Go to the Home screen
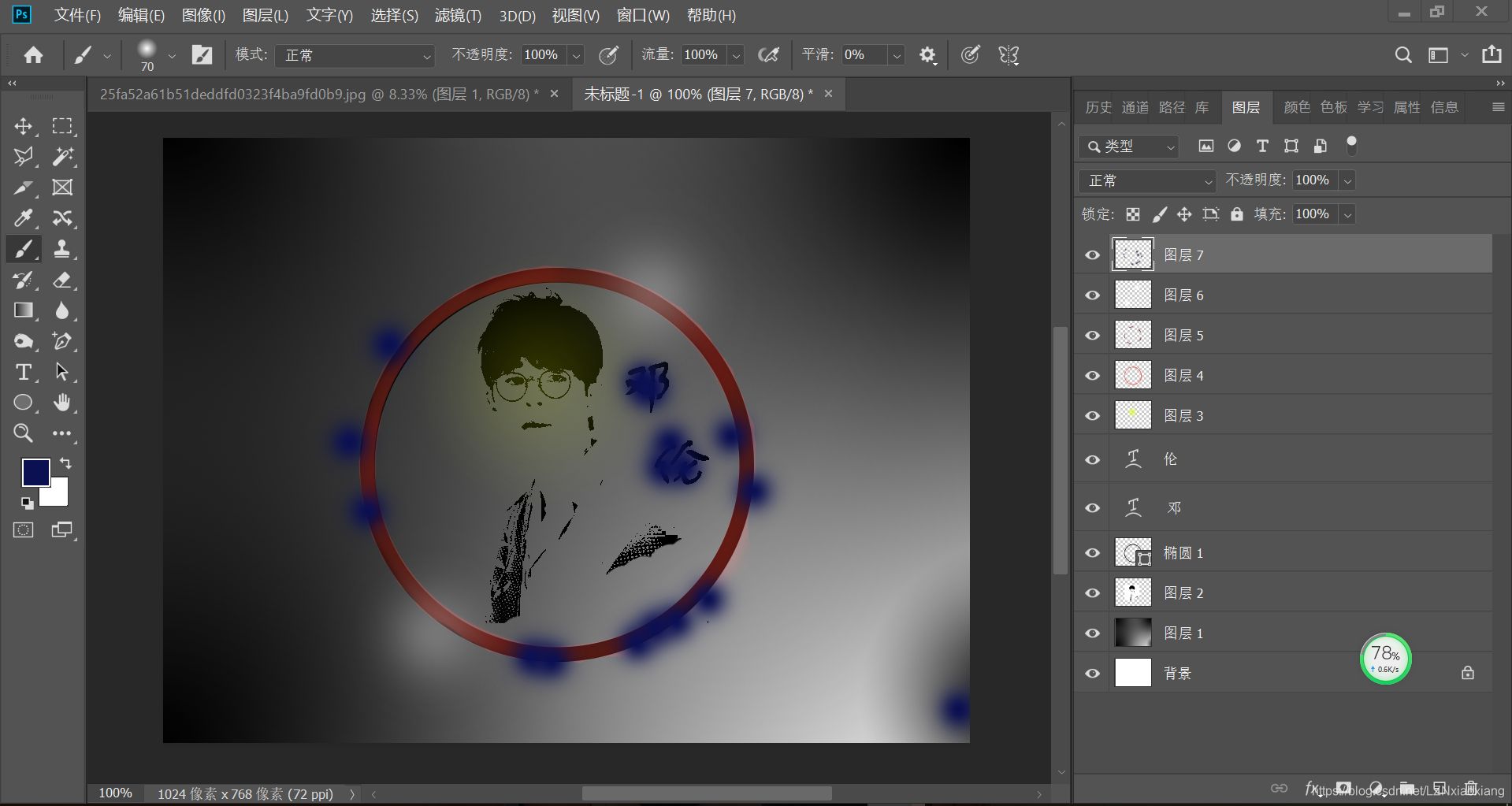1512x806 pixels. (33, 55)
